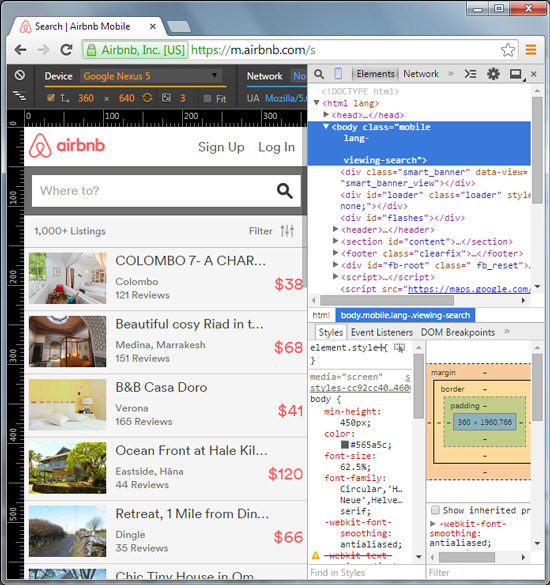
Task: Toggle element state icon next to element.style
Action: coord(399,348)
